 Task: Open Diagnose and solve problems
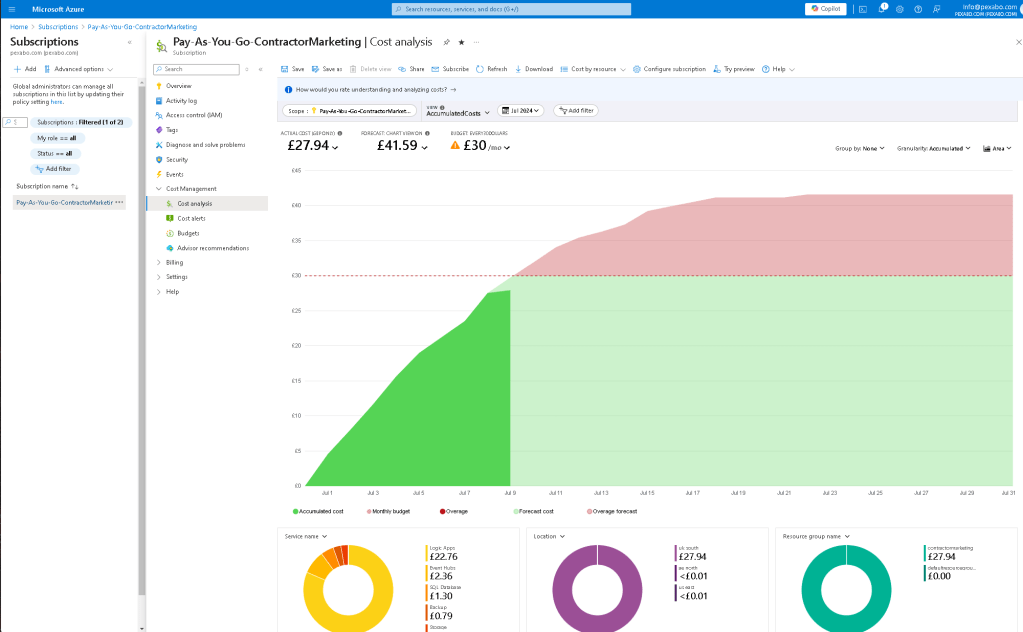pos(206,145)
